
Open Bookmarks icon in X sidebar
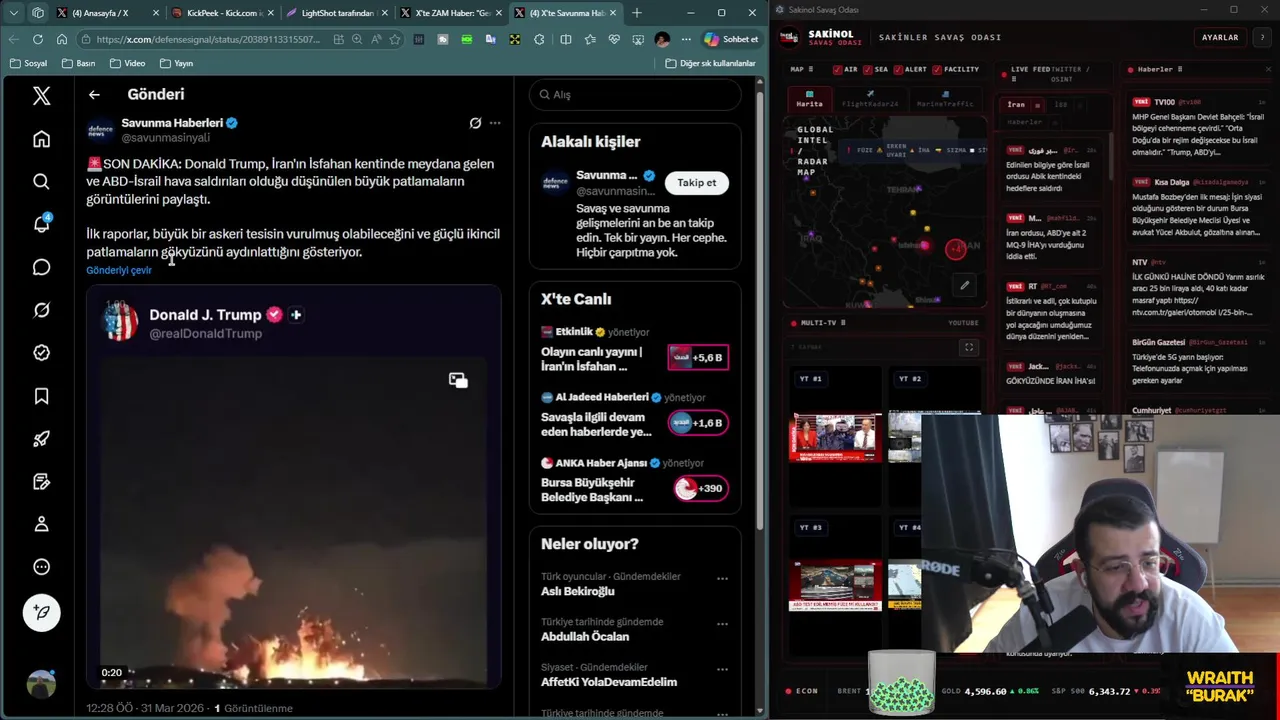coord(41,396)
